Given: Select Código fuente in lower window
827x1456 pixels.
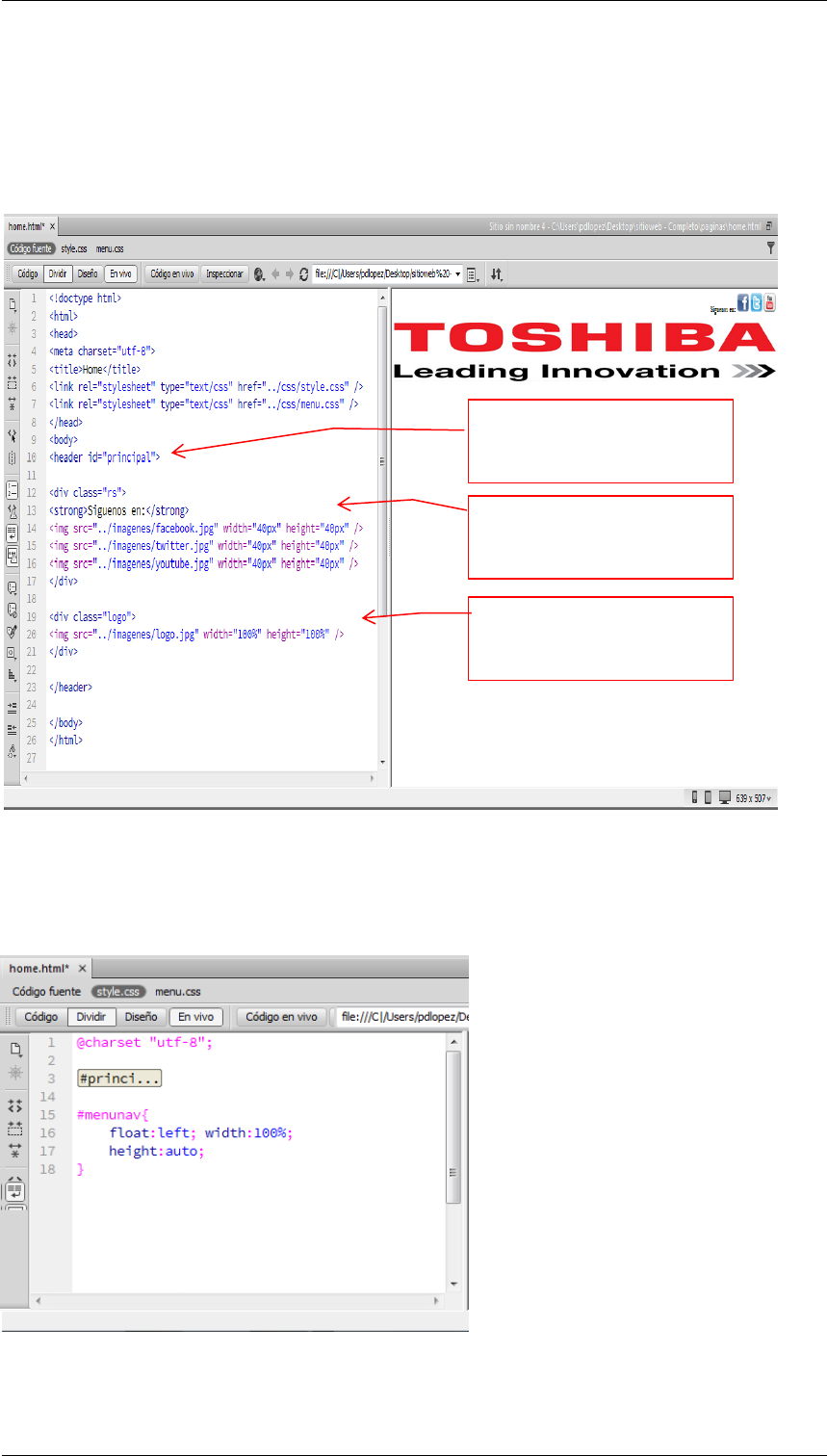Looking at the screenshot, I should coord(47,992).
